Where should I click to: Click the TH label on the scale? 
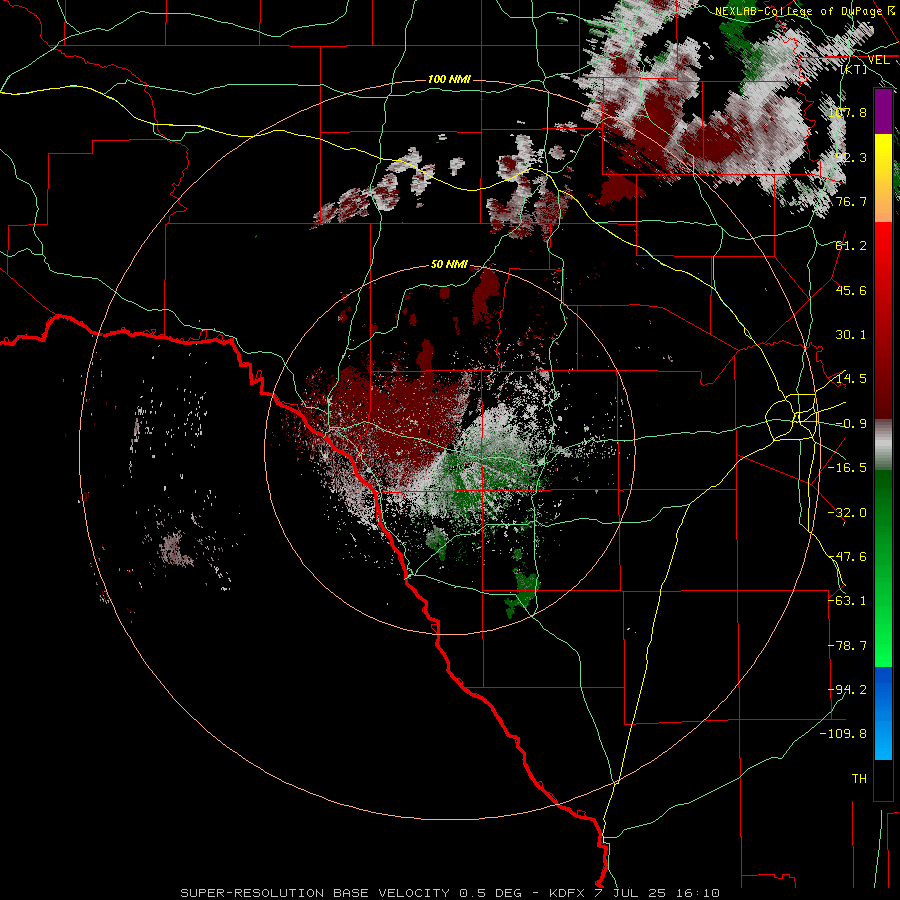click(x=859, y=778)
